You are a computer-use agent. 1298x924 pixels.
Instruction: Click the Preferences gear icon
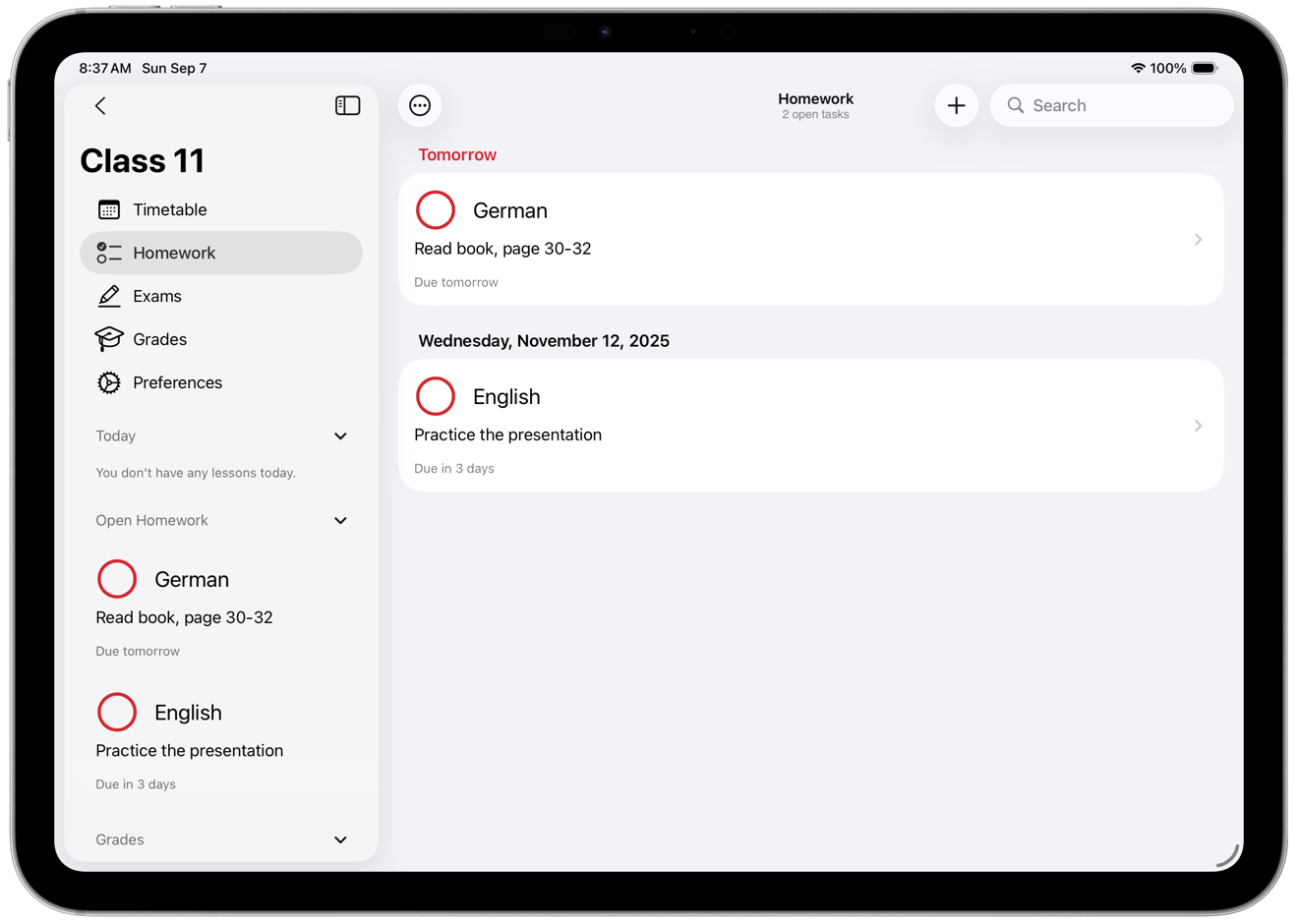coord(109,382)
